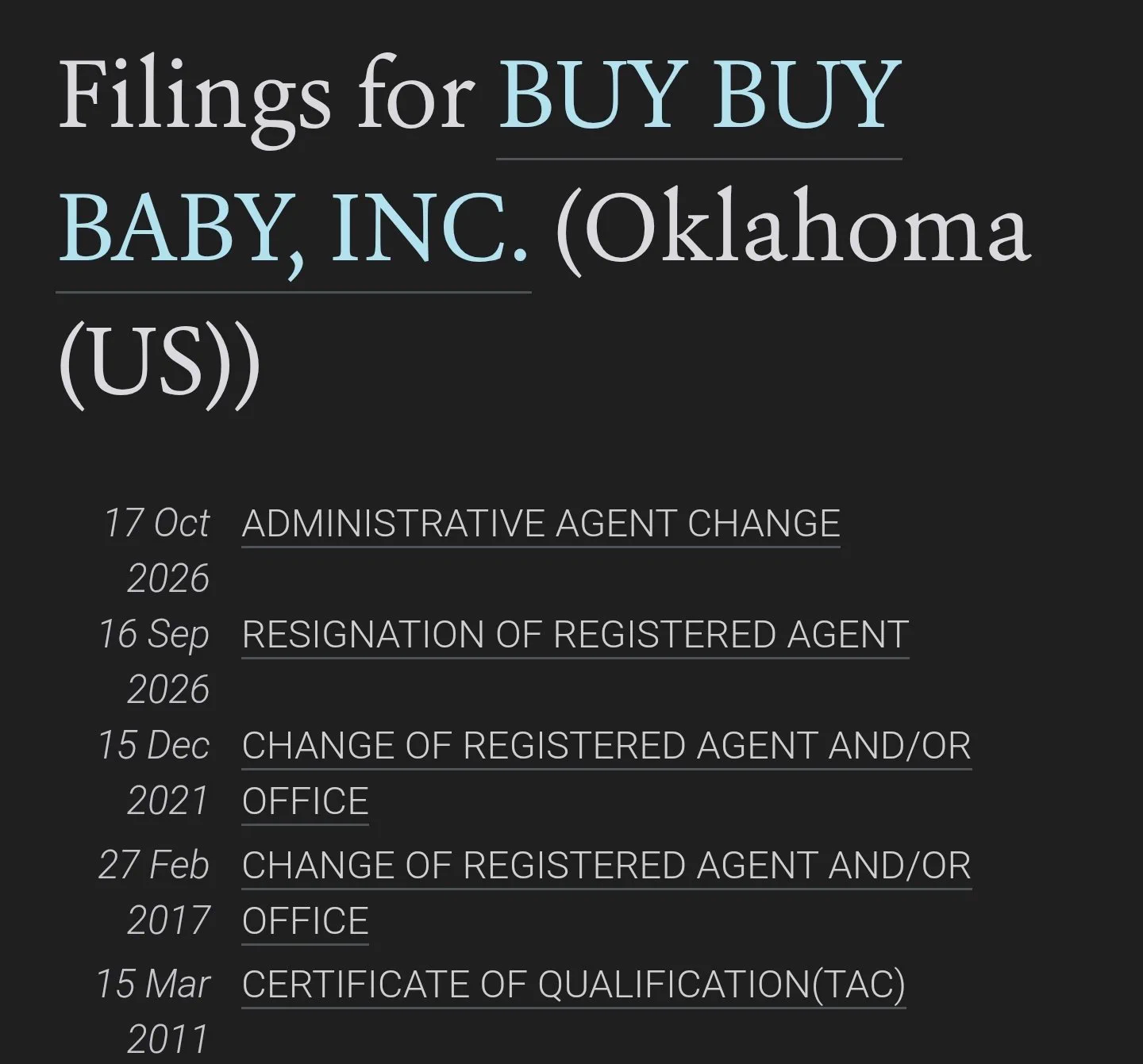This screenshot has width=1143, height=1064.
Task: Click the 27 Feb 2017 filing date
Action: point(154,893)
